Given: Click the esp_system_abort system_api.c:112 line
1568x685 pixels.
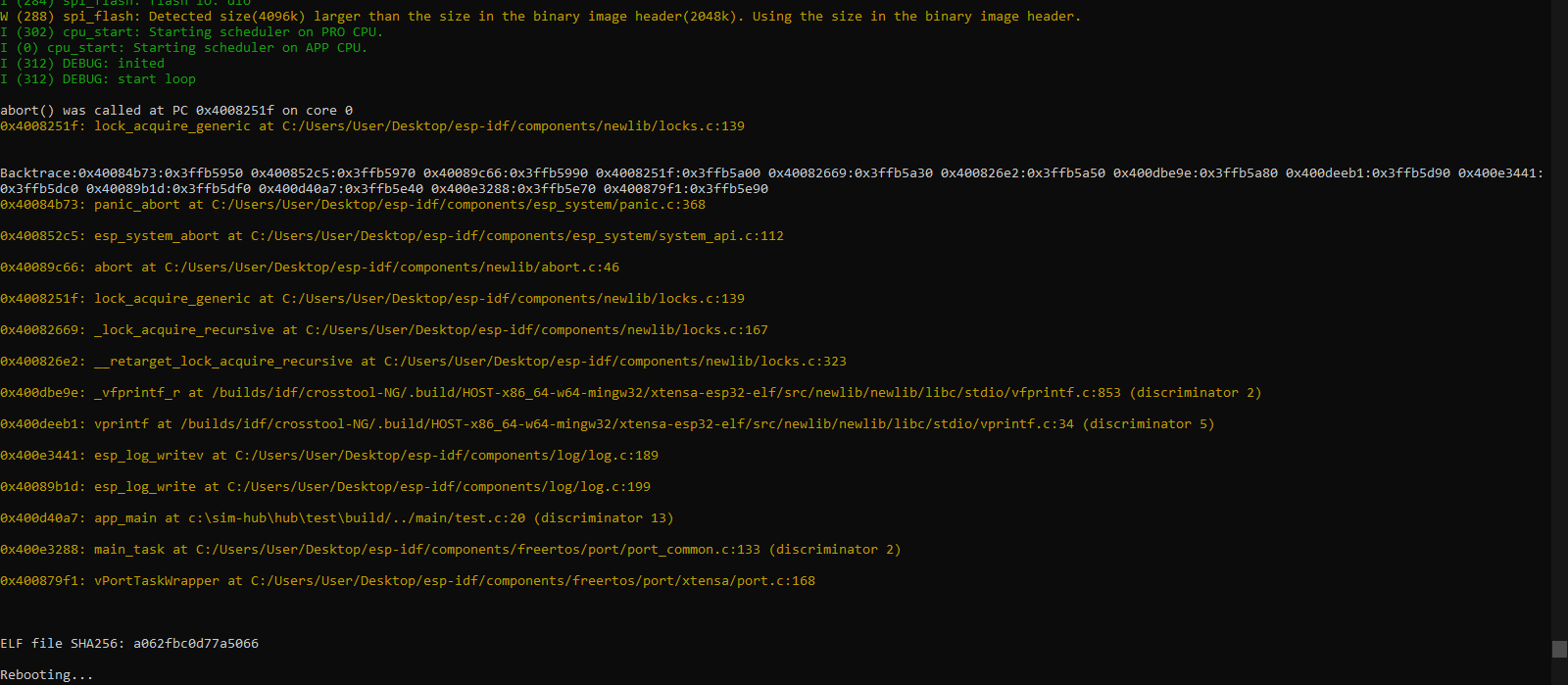Looking at the screenshot, I should click(392, 236).
